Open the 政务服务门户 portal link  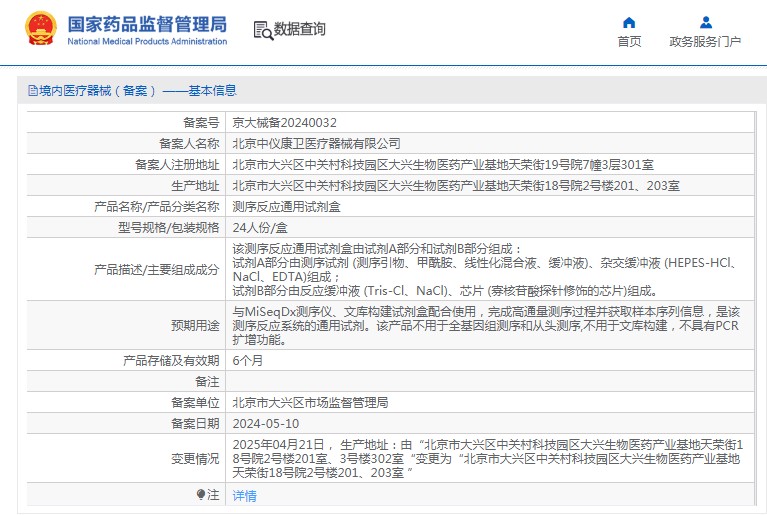[705, 42]
